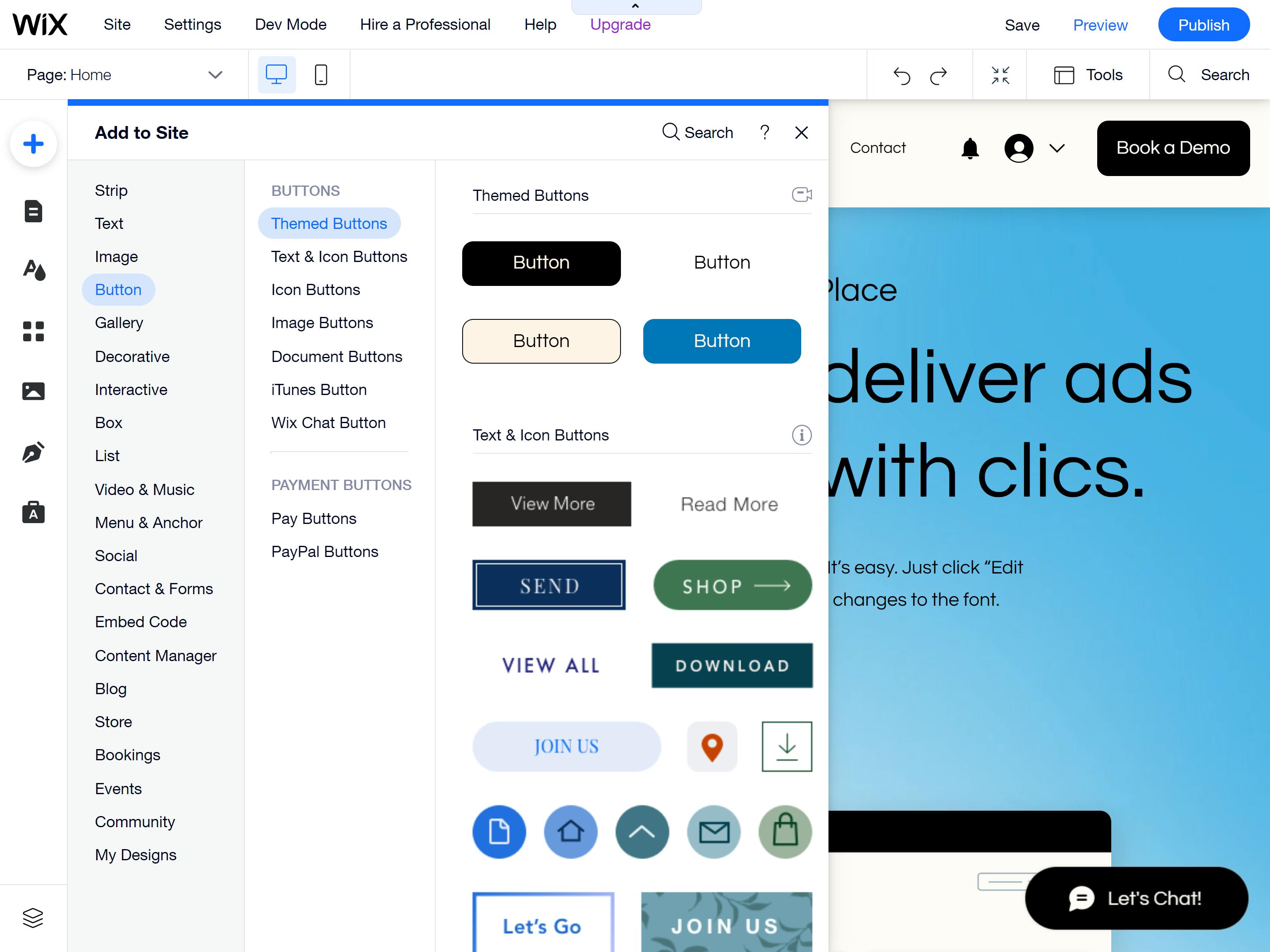Image resolution: width=1270 pixels, height=952 pixels.
Task: Open the Pages panel in left sidebar
Action: click(33, 211)
